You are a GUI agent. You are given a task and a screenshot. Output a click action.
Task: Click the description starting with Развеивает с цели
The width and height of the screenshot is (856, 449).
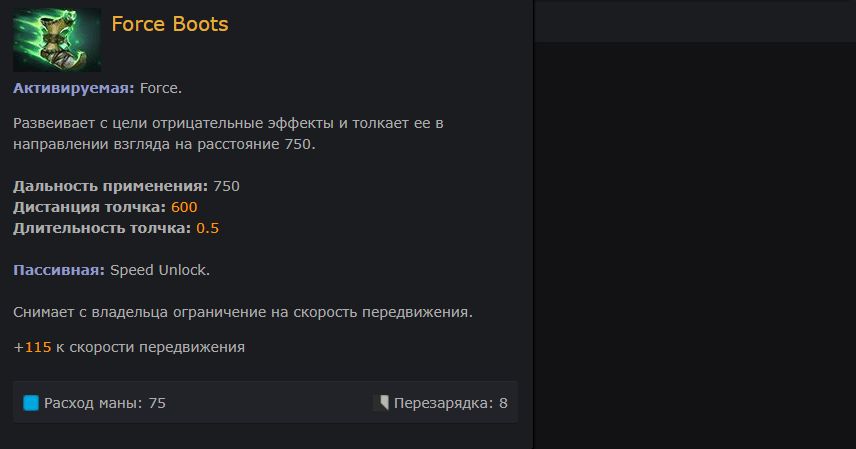(228, 134)
